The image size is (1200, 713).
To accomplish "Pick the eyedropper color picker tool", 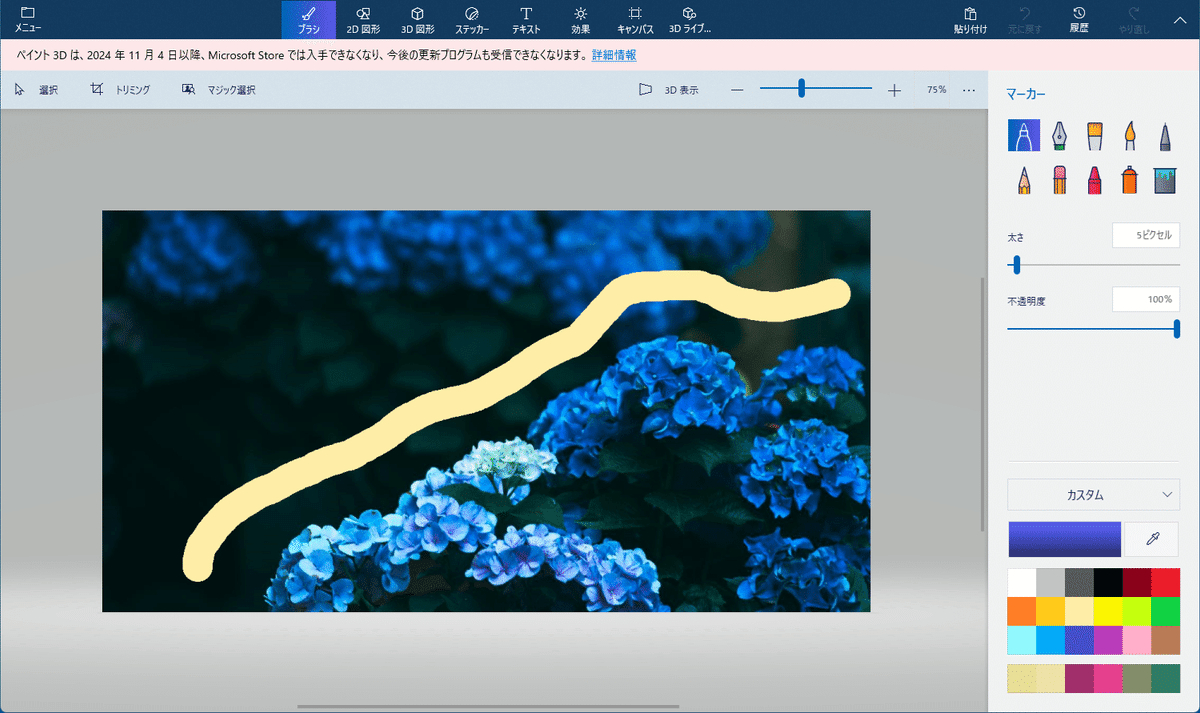I will tap(1152, 539).
